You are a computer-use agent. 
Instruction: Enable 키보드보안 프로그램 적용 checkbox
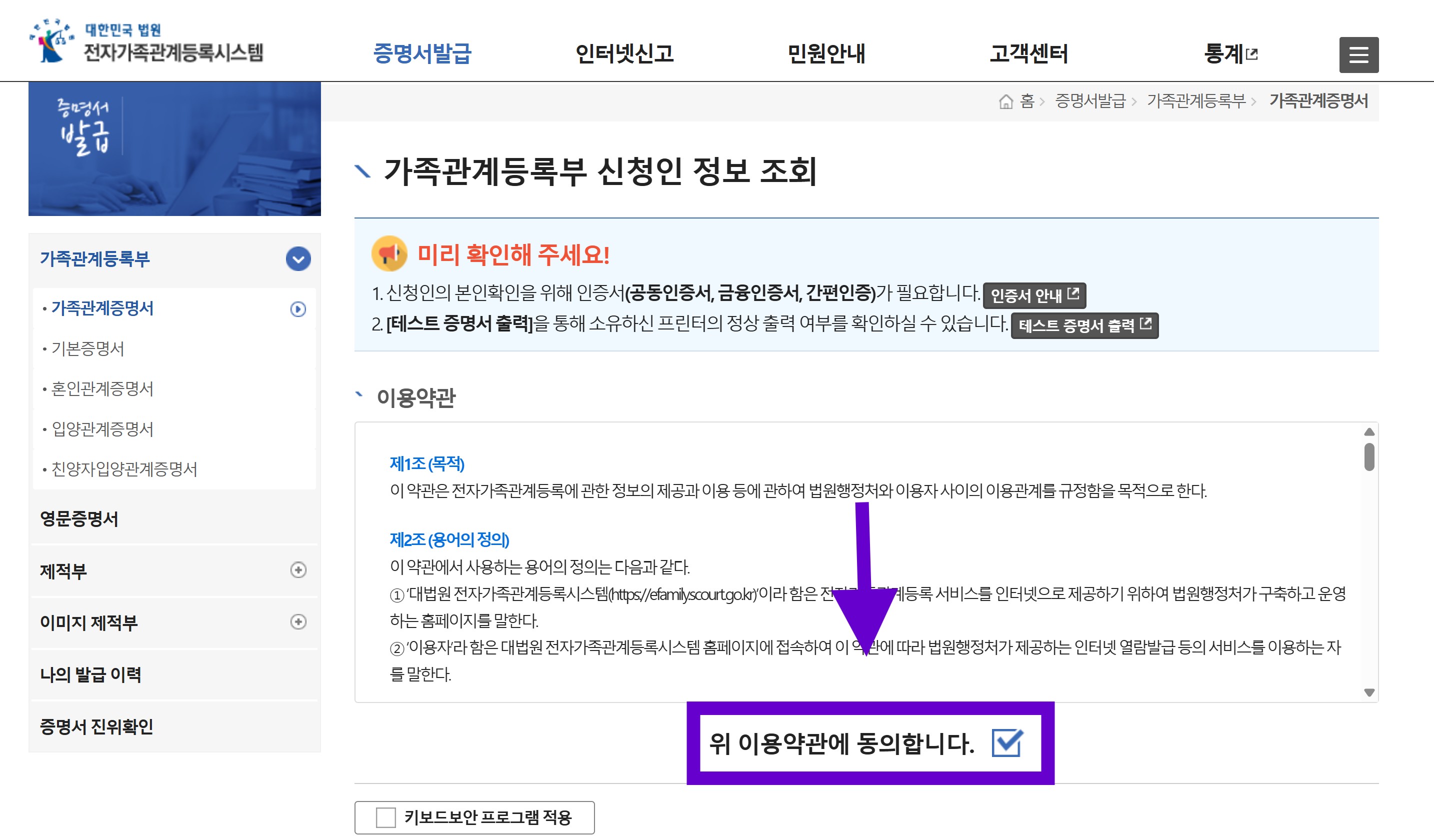(386, 817)
